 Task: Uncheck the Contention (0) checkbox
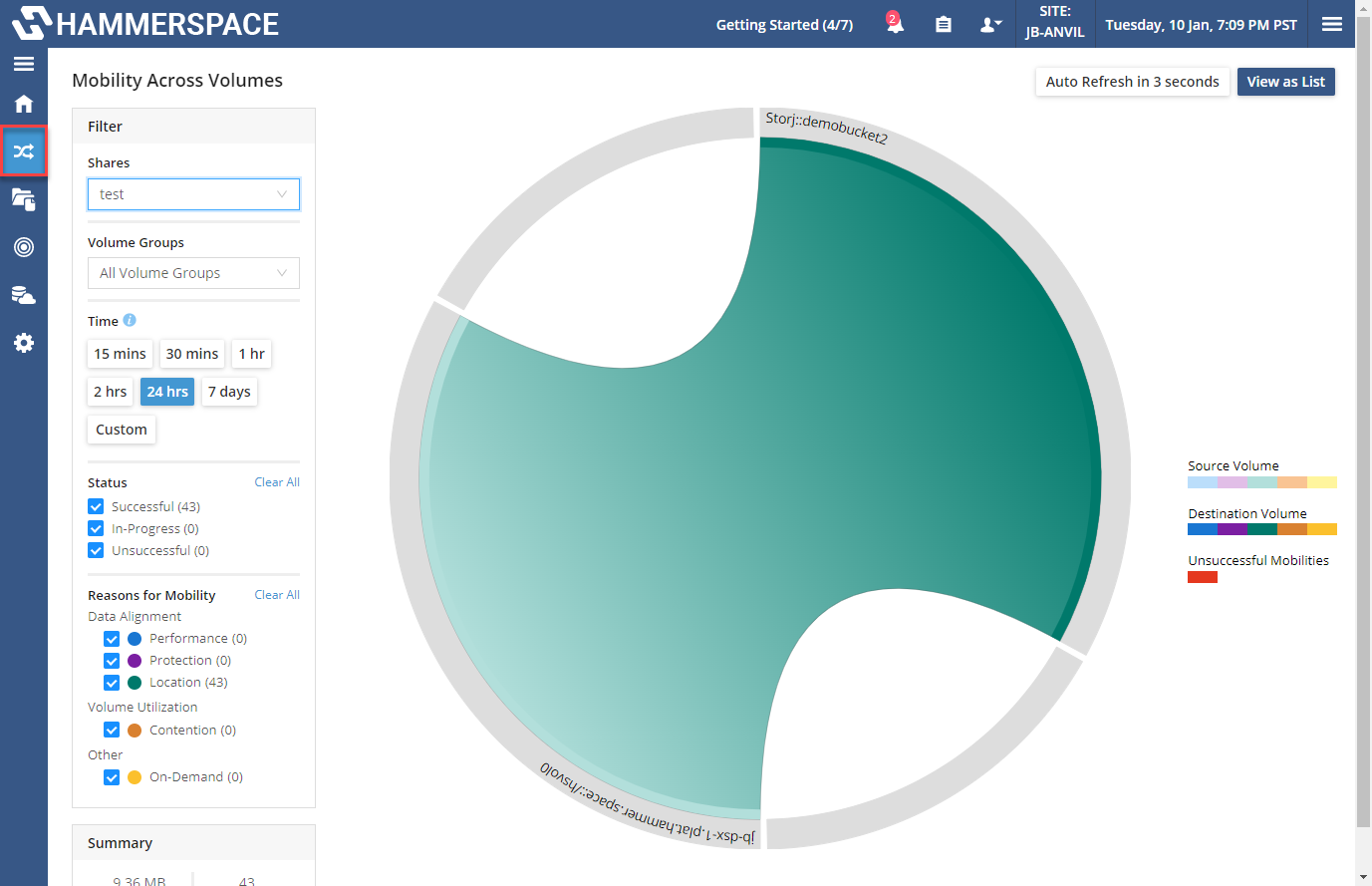click(112, 730)
